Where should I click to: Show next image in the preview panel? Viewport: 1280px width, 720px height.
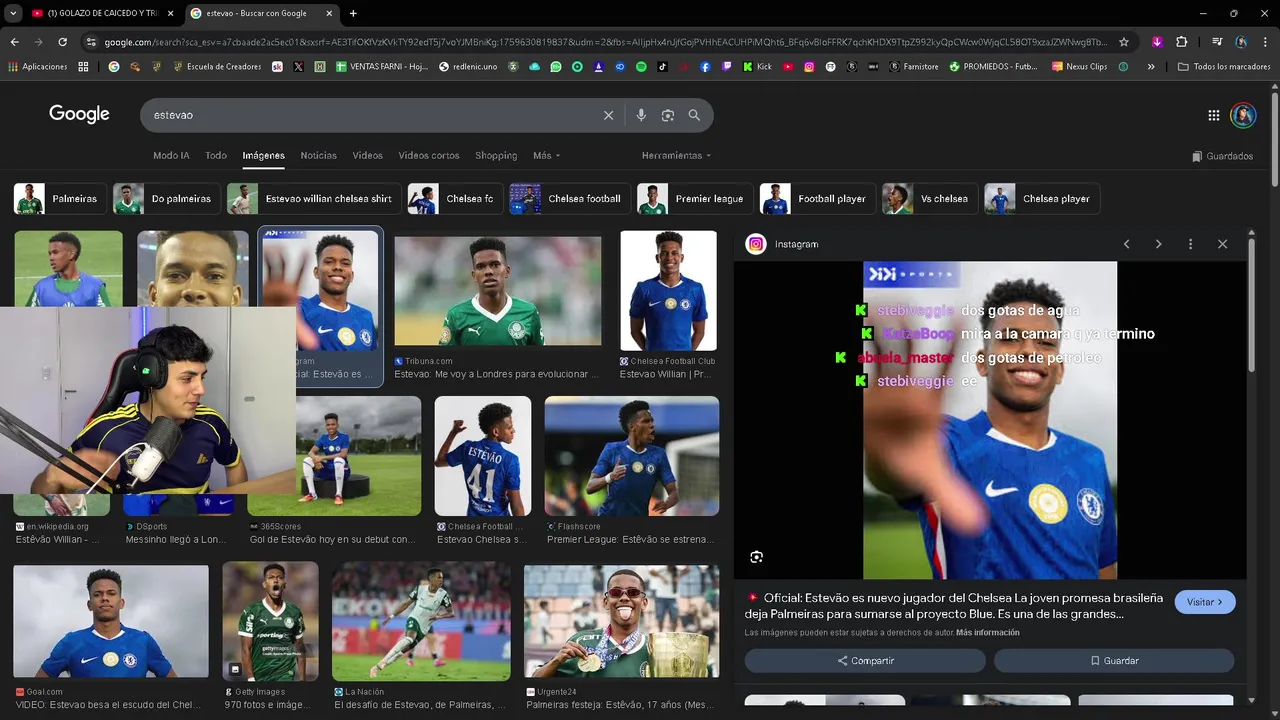coord(1158,244)
